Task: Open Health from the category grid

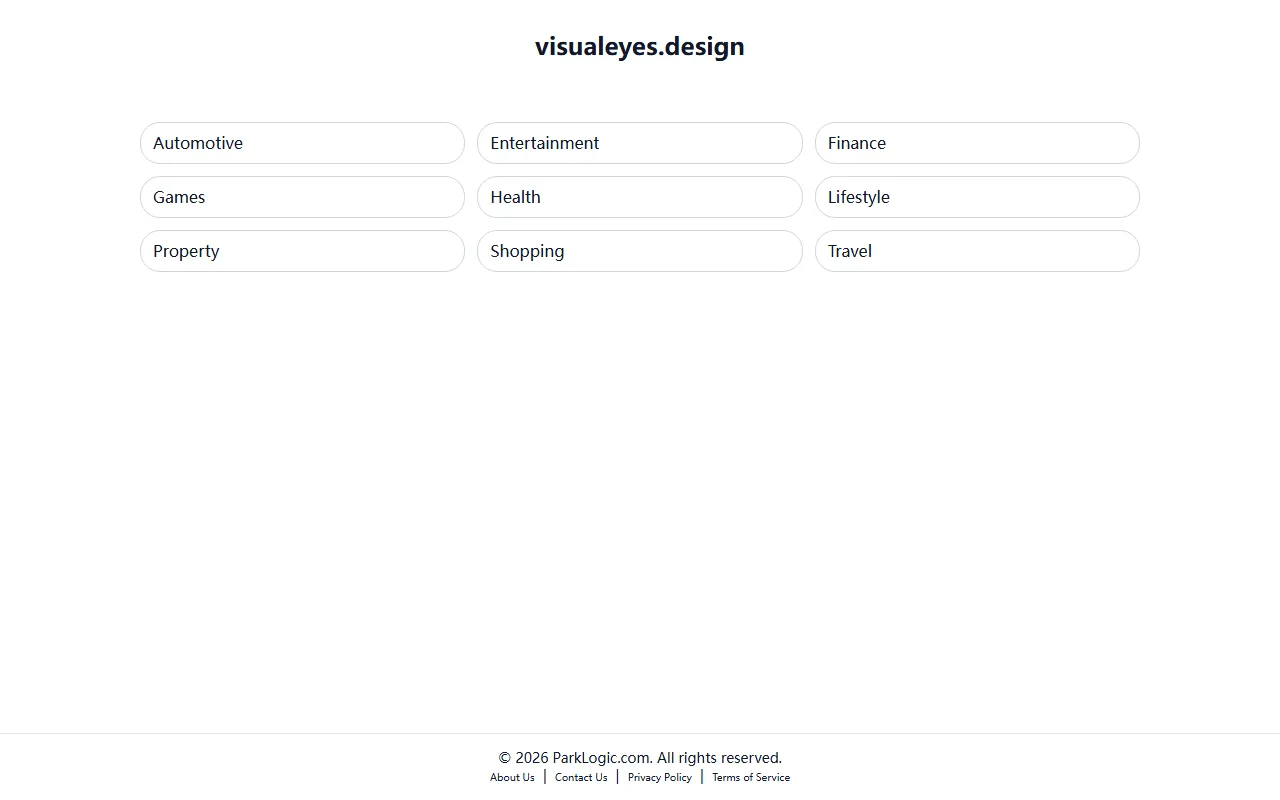Action: pyautogui.click(x=639, y=197)
